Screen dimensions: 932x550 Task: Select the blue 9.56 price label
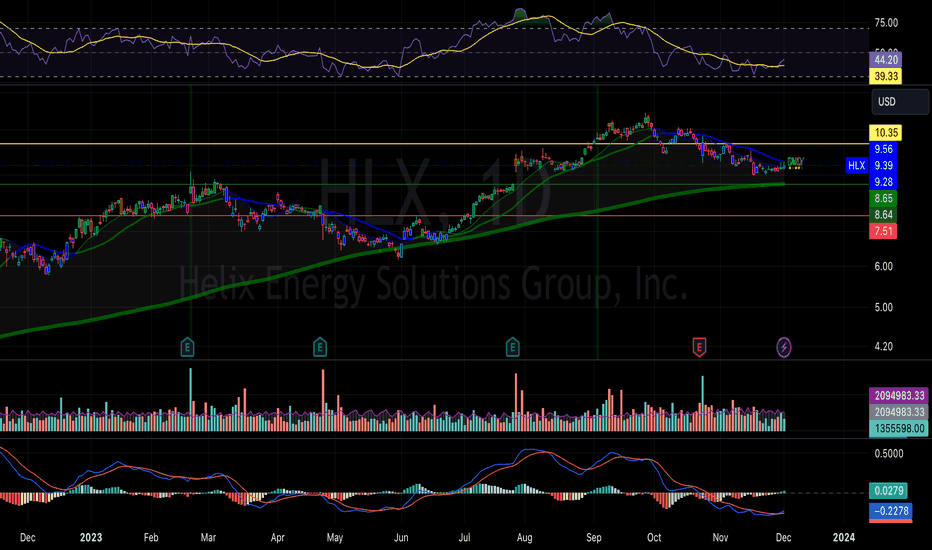point(883,149)
